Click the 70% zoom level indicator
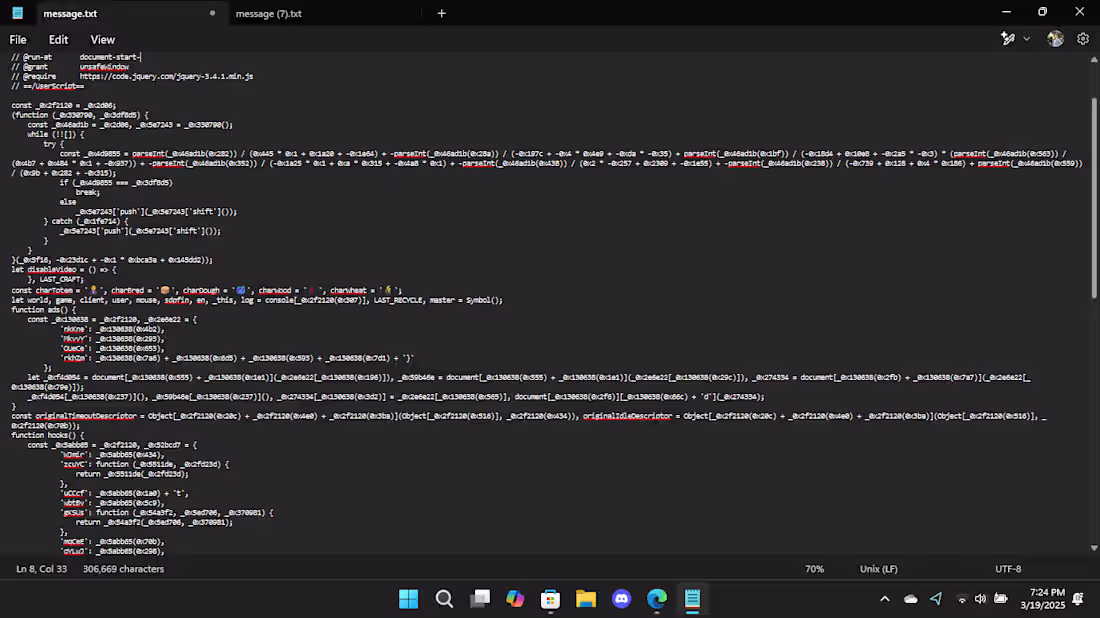This screenshot has width=1100, height=618. pos(814,569)
